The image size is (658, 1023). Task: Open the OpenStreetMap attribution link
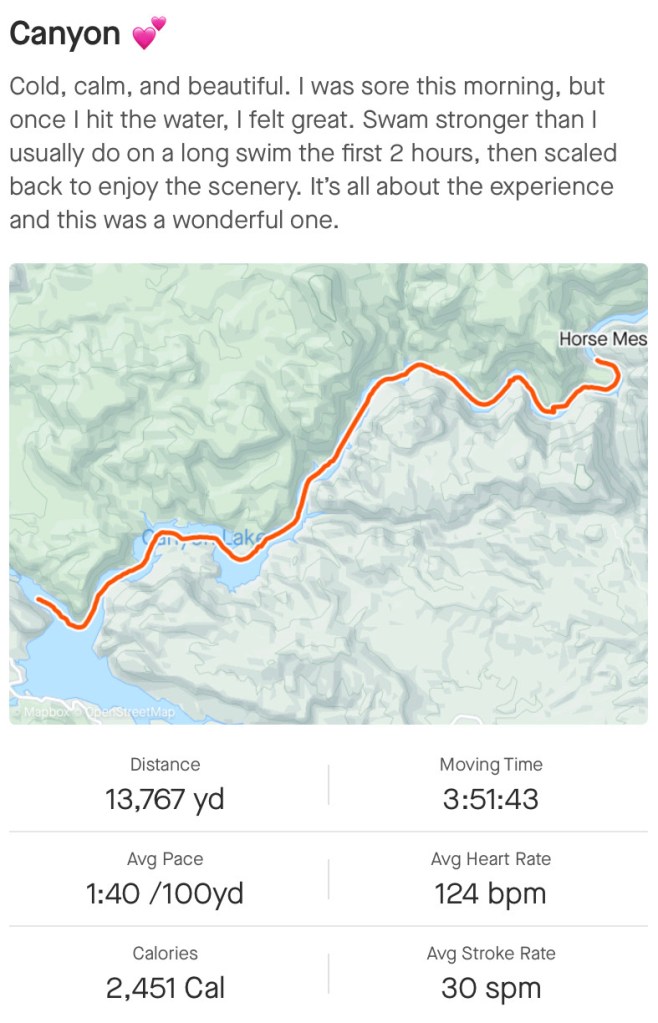[x=135, y=712]
